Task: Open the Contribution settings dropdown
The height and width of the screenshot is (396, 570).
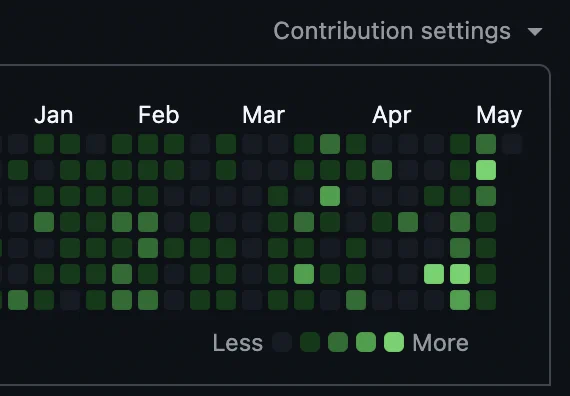Action: click(408, 31)
